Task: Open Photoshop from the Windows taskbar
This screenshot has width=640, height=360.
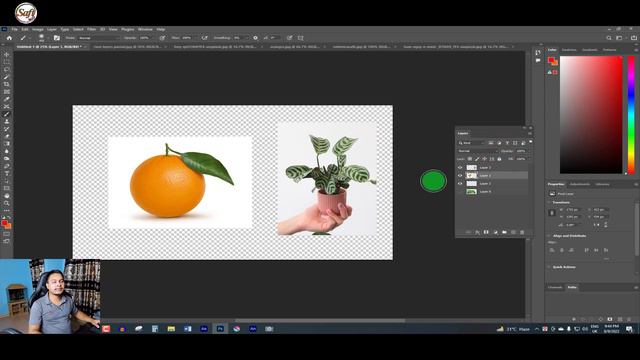Action: tap(220, 329)
